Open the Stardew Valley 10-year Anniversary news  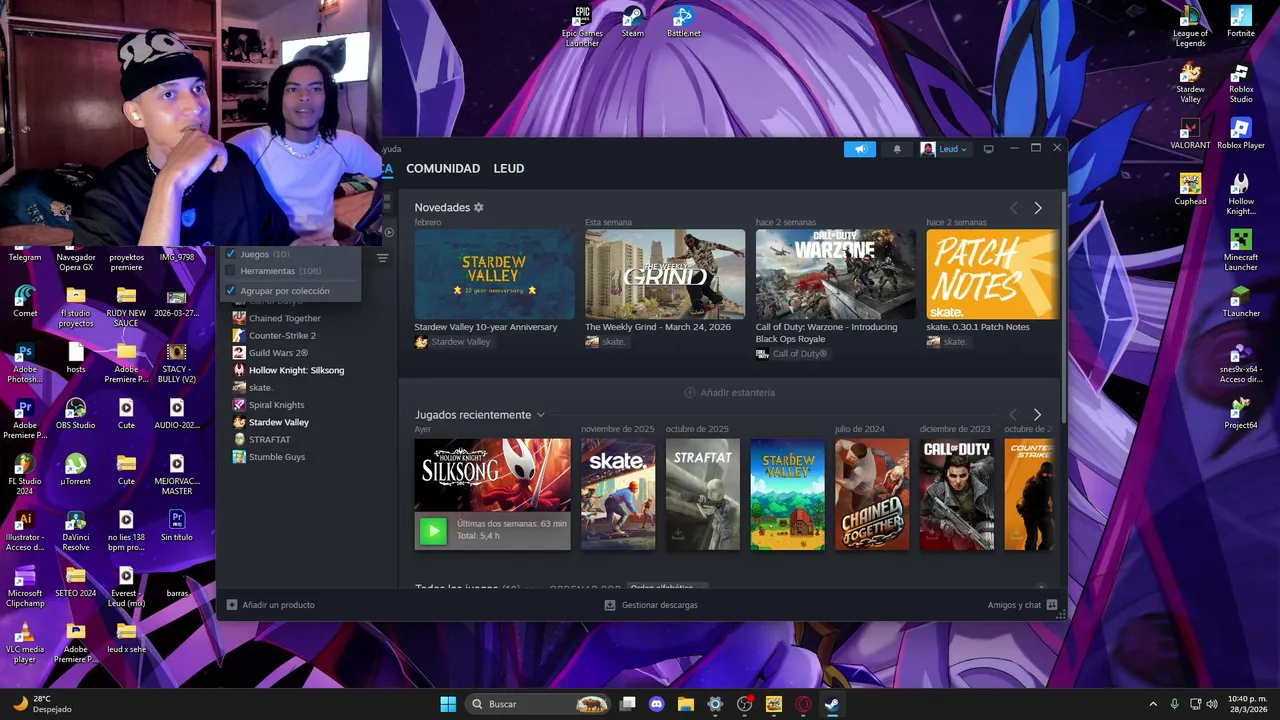coord(494,275)
